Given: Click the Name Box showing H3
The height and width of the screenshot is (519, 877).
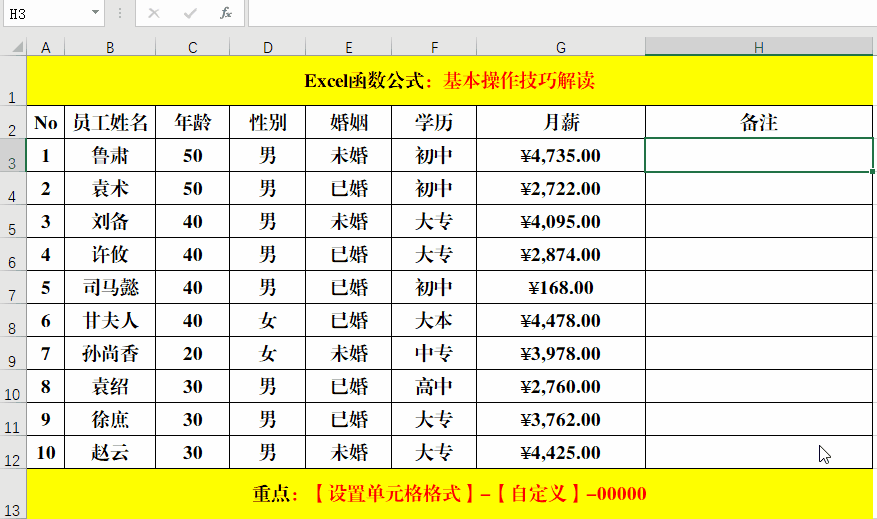Looking at the screenshot, I should (x=46, y=13).
